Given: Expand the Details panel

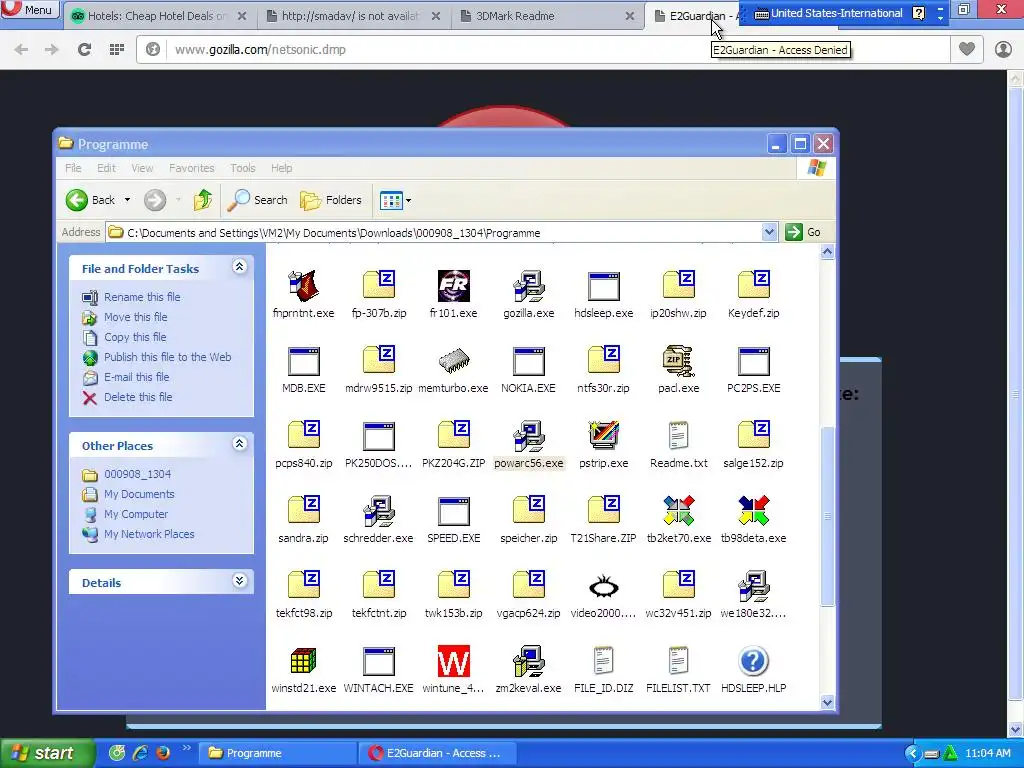Looking at the screenshot, I should [239, 581].
